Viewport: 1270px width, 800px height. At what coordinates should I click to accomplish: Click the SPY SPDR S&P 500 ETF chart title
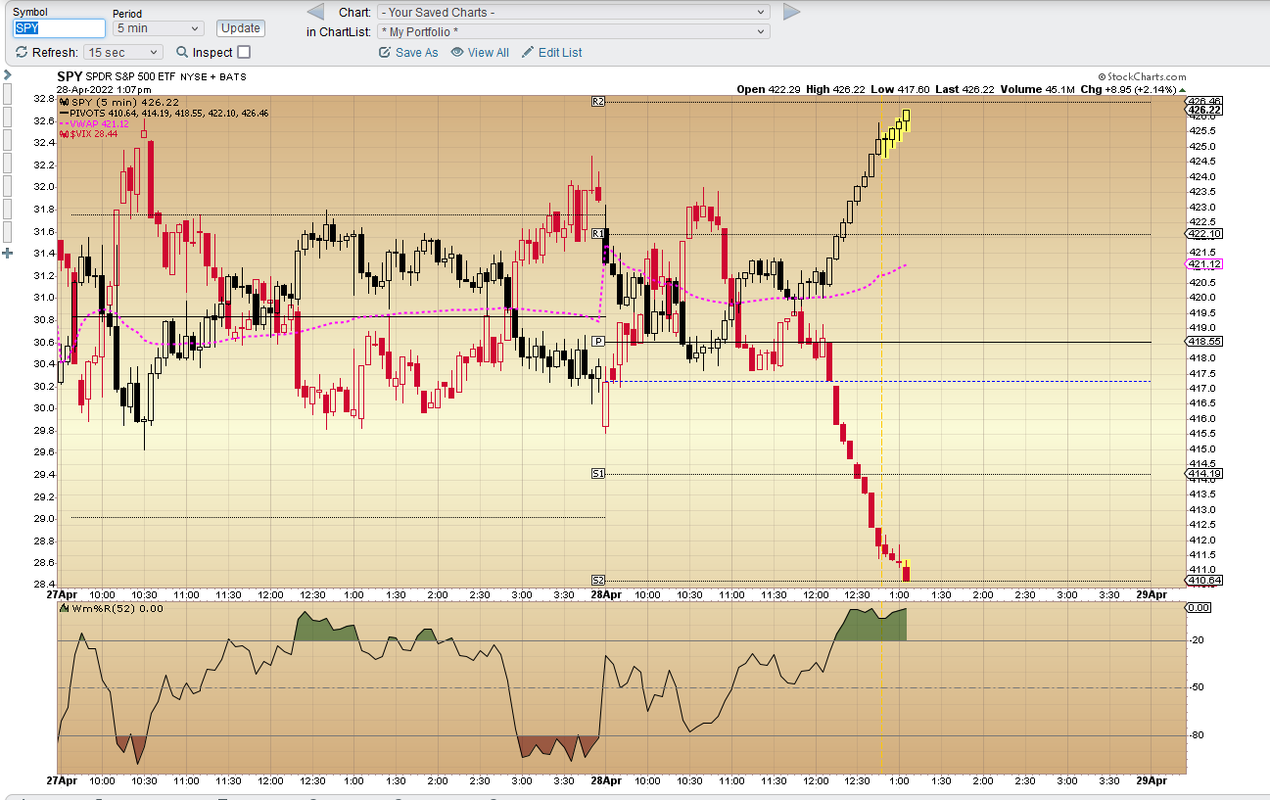click(x=152, y=76)
